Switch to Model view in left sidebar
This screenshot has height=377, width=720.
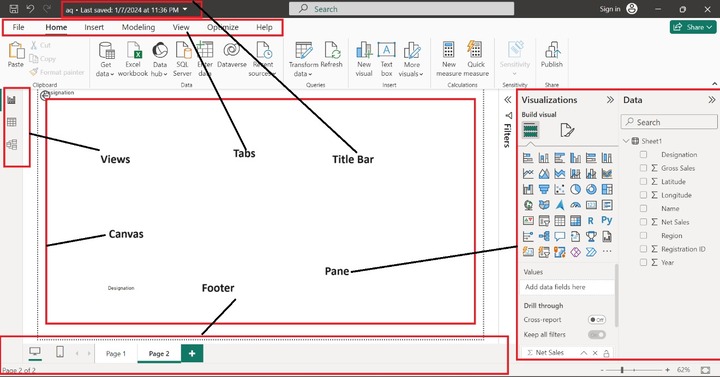[11, 145]
